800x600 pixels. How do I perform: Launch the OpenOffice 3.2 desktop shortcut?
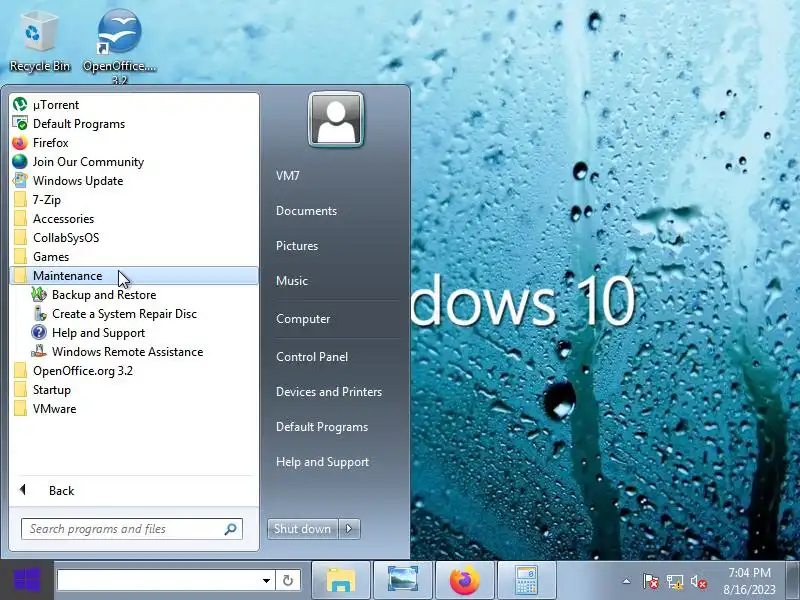[x=119, y=46]
